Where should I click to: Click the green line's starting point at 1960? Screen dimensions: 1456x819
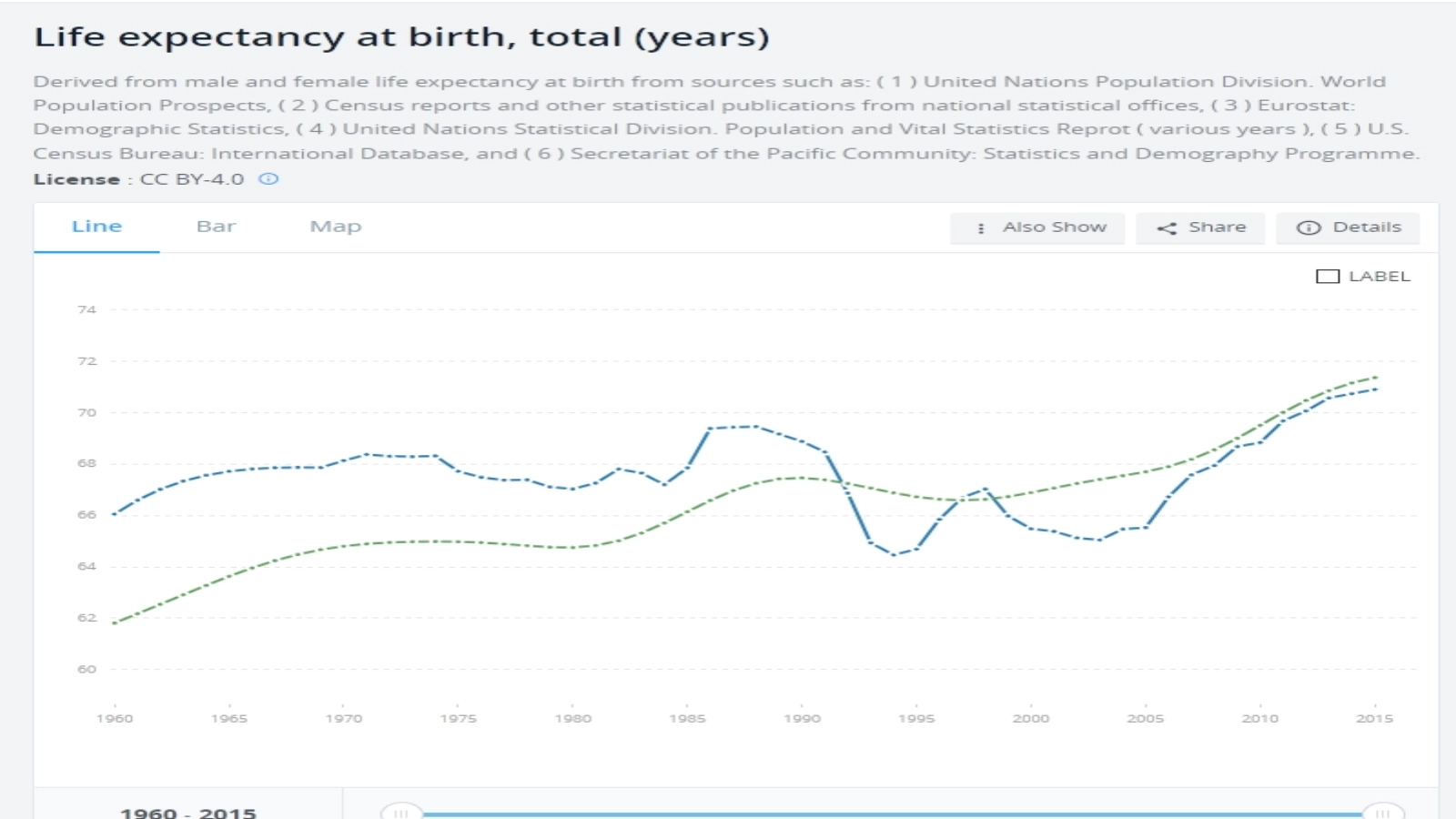tap(115, 623)
